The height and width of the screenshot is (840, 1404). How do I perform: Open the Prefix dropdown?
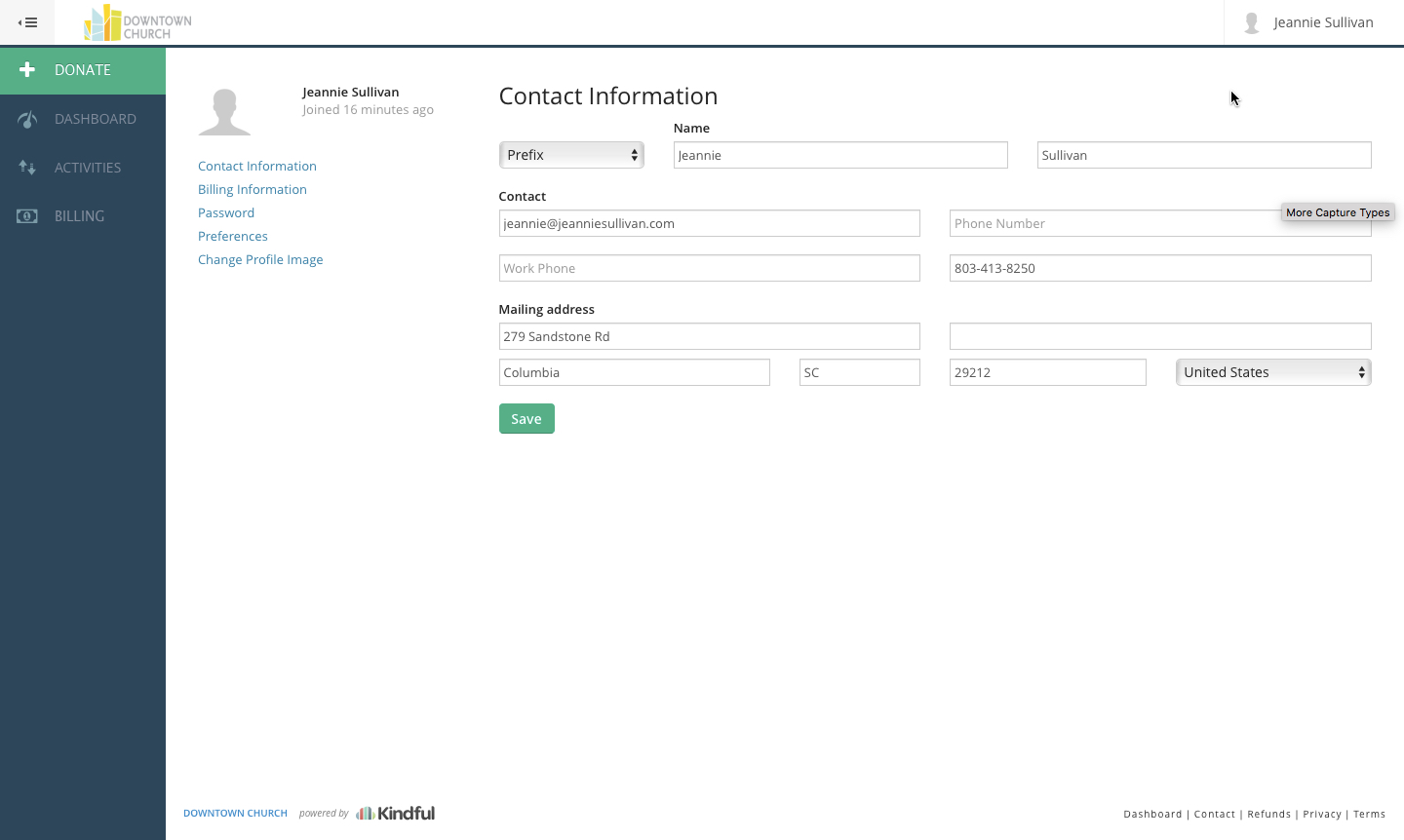click(x=571, y=155)
